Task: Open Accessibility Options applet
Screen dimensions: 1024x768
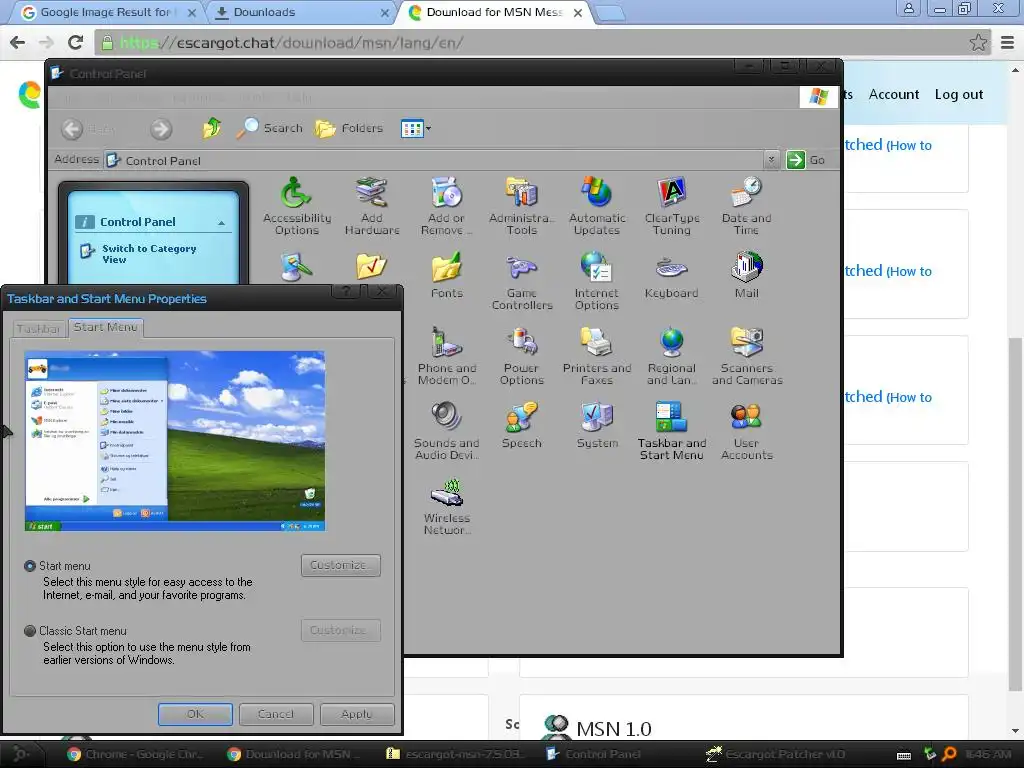Action: (x=296, y=206)
